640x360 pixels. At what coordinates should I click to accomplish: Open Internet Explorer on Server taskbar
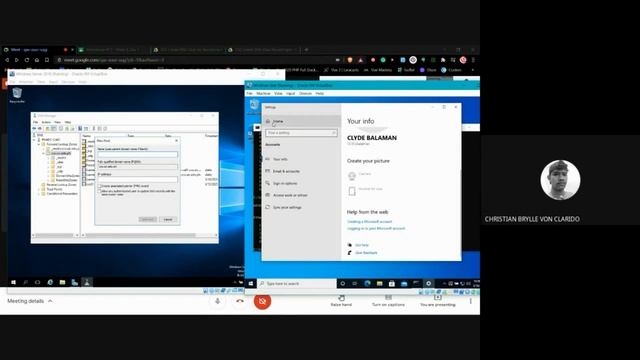pos(50,282)
